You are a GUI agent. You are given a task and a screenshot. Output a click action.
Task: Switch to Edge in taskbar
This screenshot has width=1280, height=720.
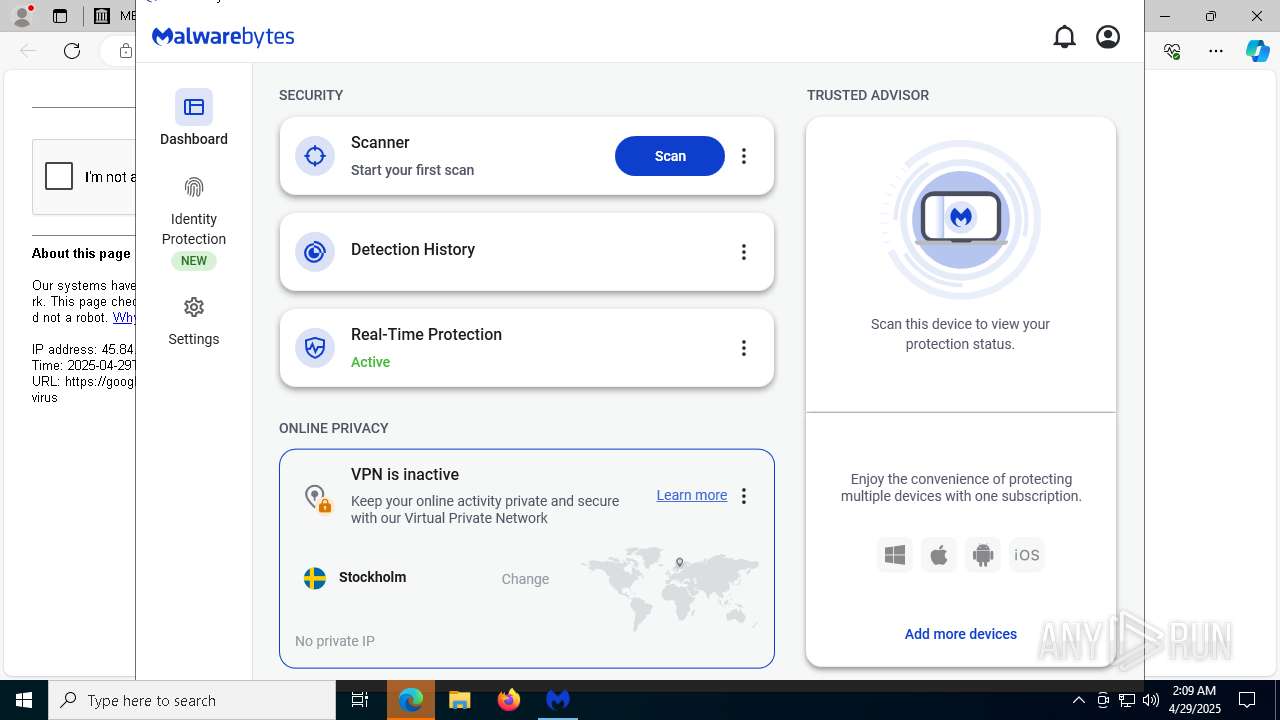(411, 700)
